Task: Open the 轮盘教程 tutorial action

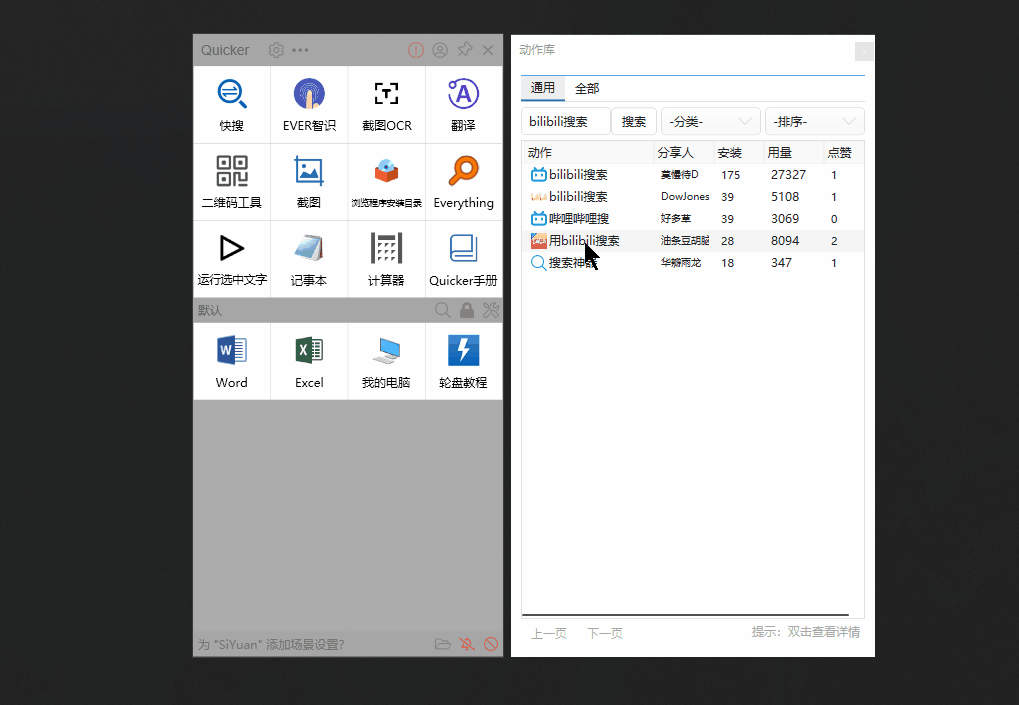Action: point(463,361)
